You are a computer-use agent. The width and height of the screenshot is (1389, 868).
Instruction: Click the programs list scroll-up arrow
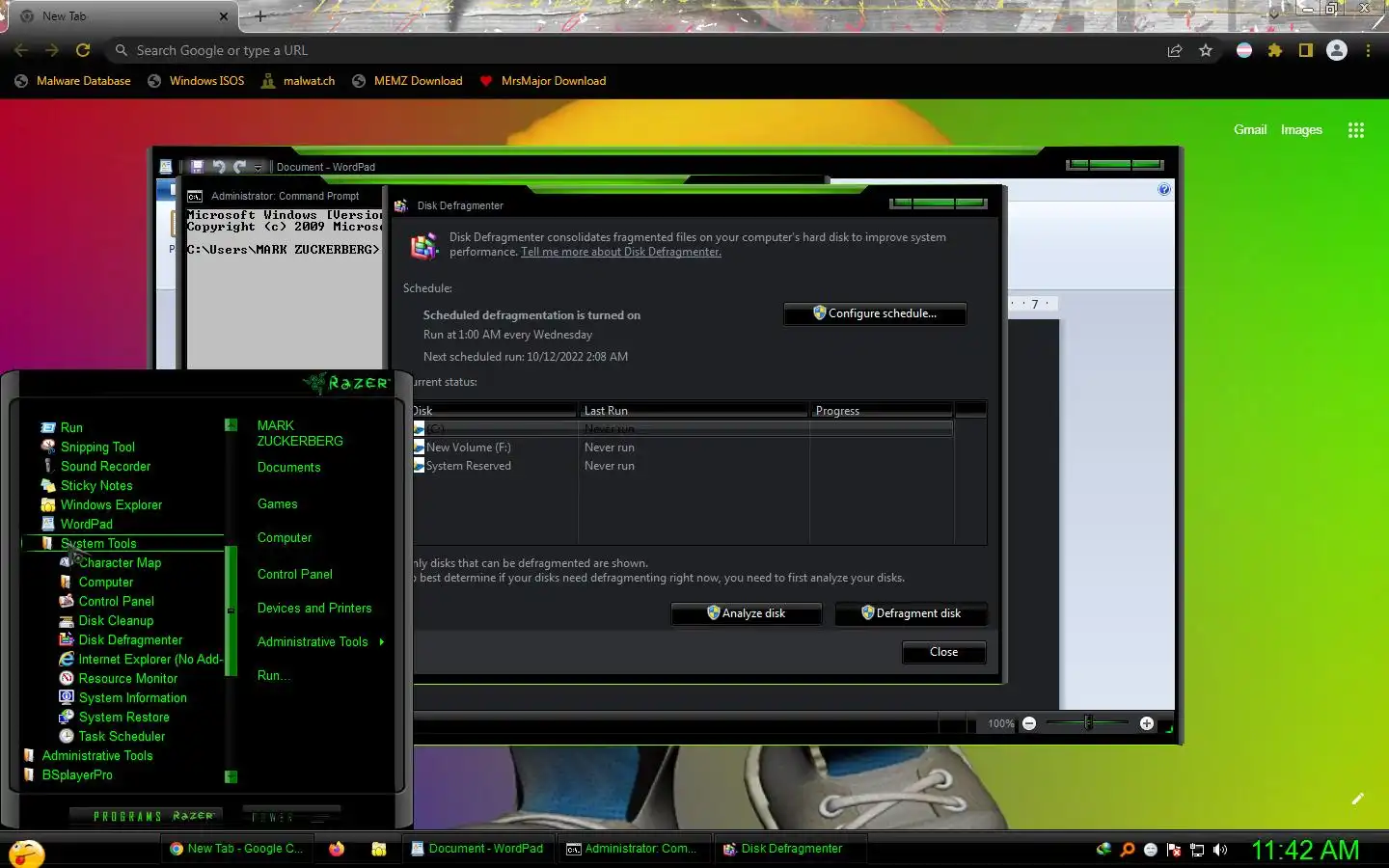tap(231, 424)
